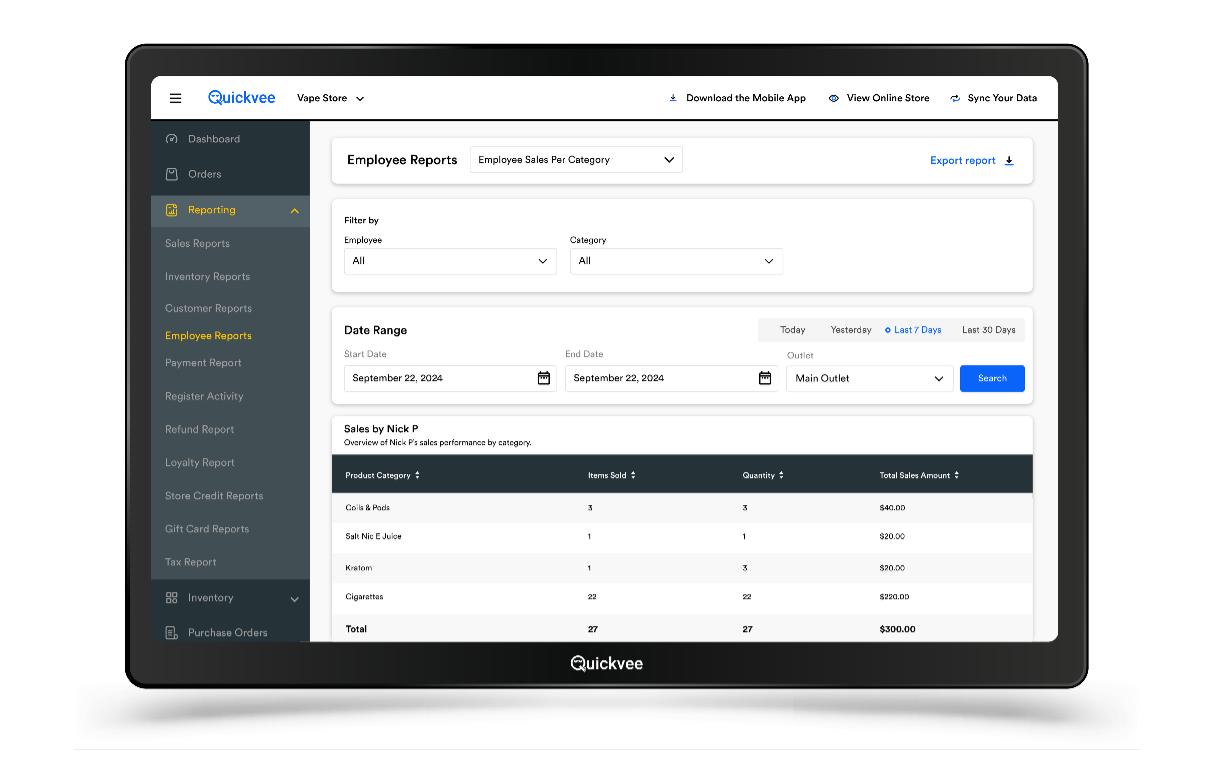Open the Employee filter dropdown
Viewport: 1214px width, 757px height.
450,261
